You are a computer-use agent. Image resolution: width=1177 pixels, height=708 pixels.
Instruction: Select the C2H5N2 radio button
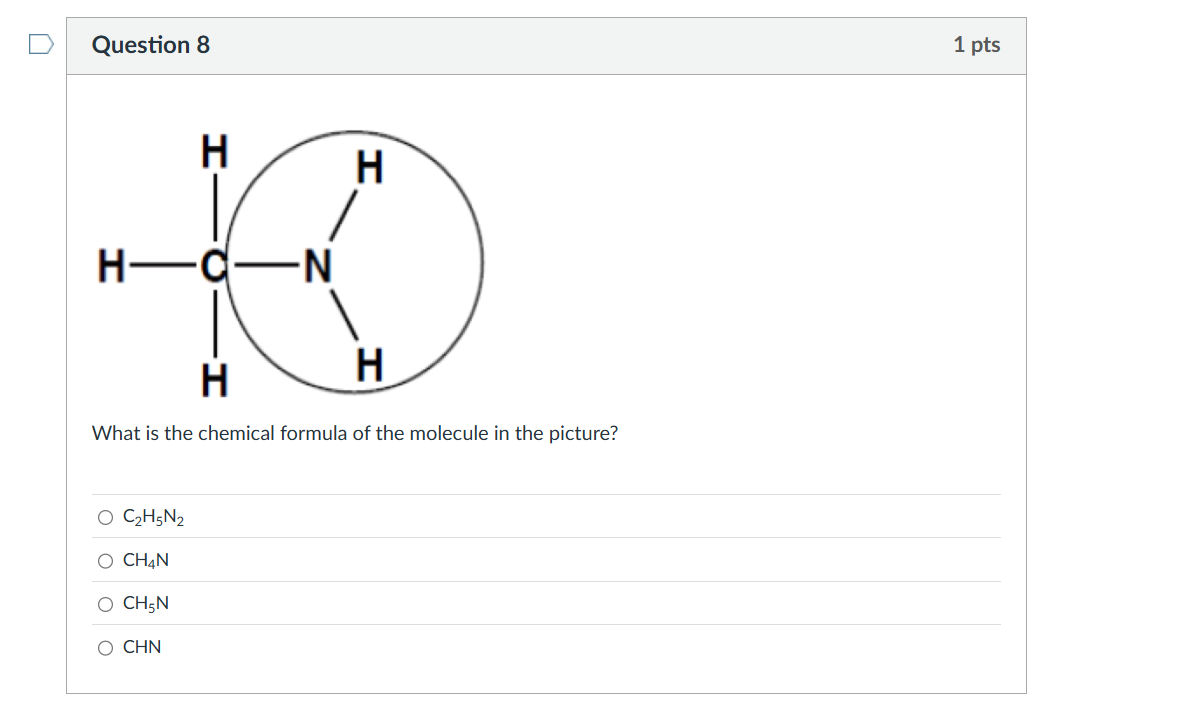[105, 516]
